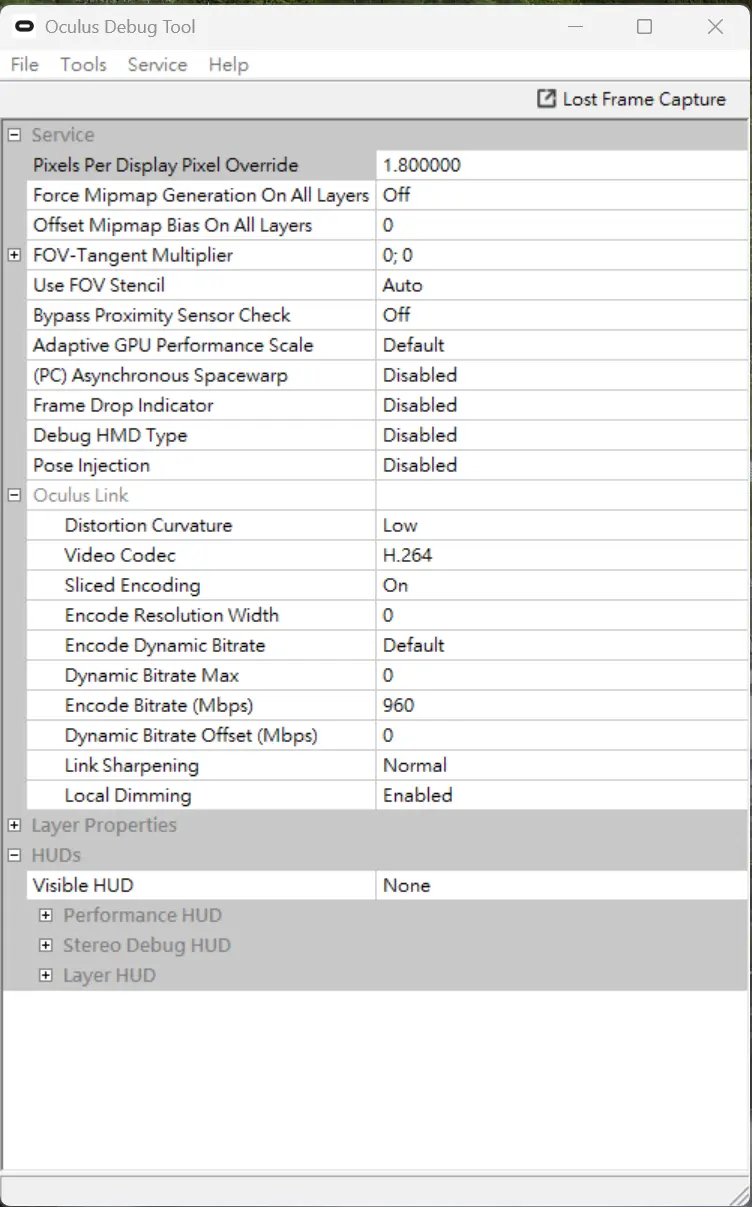This screenshot has height=1207, width=752.
Task: Select the Dynamic Bitrate Offset (Mbps) label
Action: pos(191,735)
